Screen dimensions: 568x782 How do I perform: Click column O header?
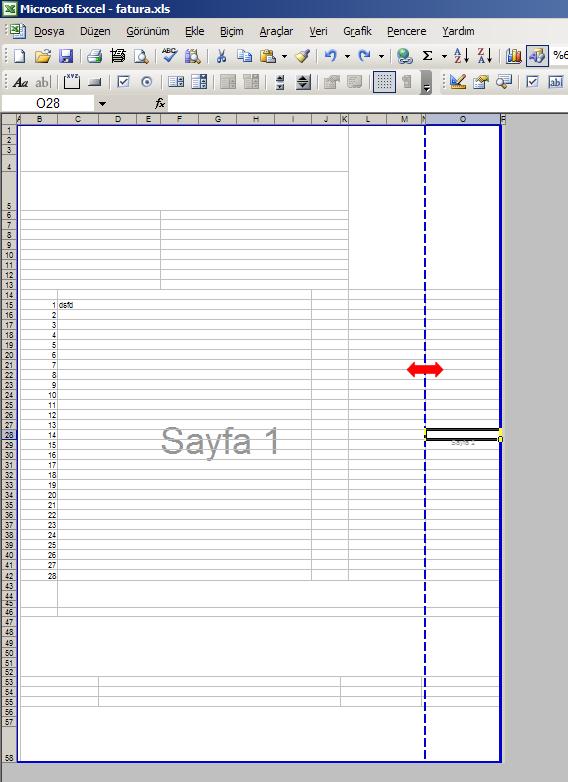point(463,119)
